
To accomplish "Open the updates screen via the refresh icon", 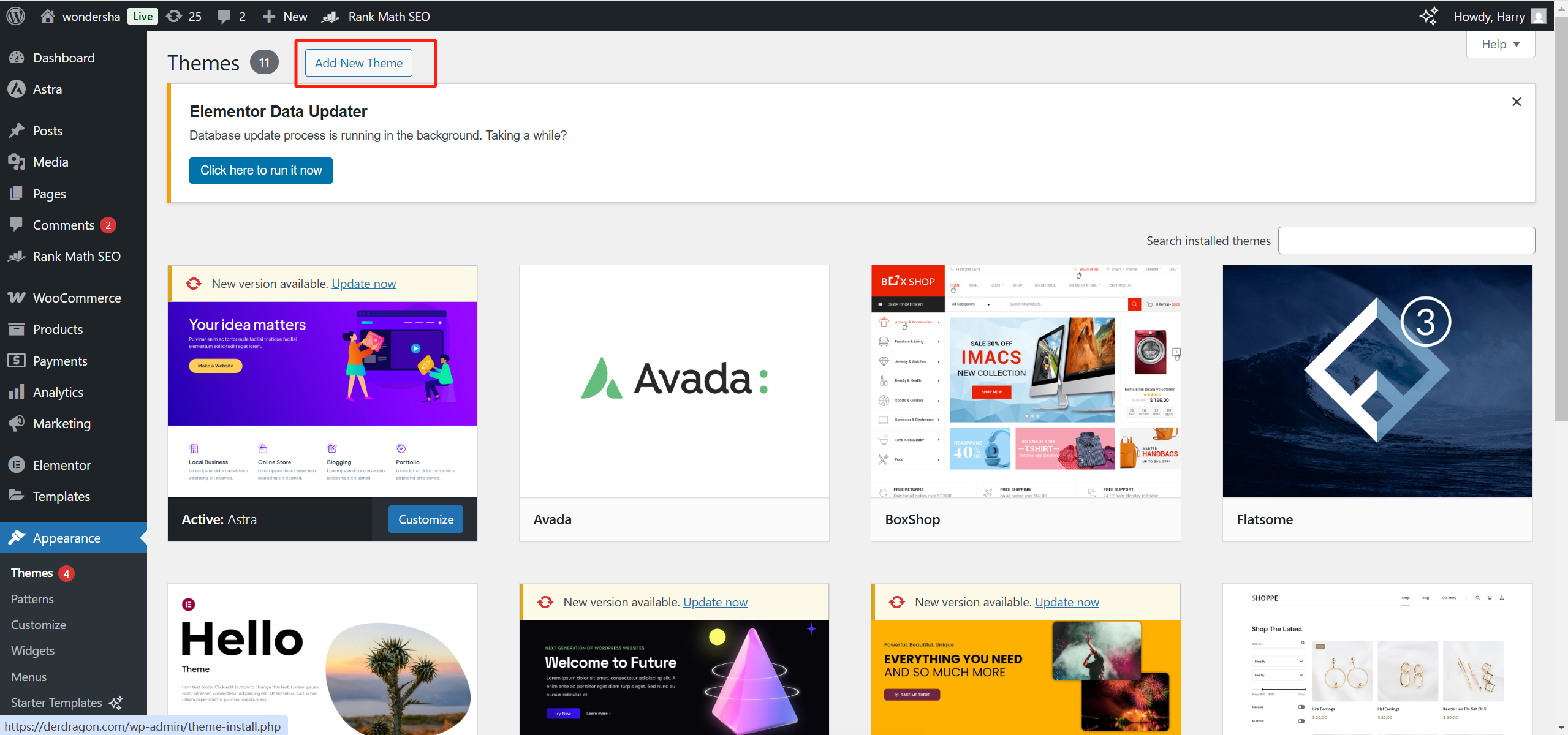I will 174,16.
